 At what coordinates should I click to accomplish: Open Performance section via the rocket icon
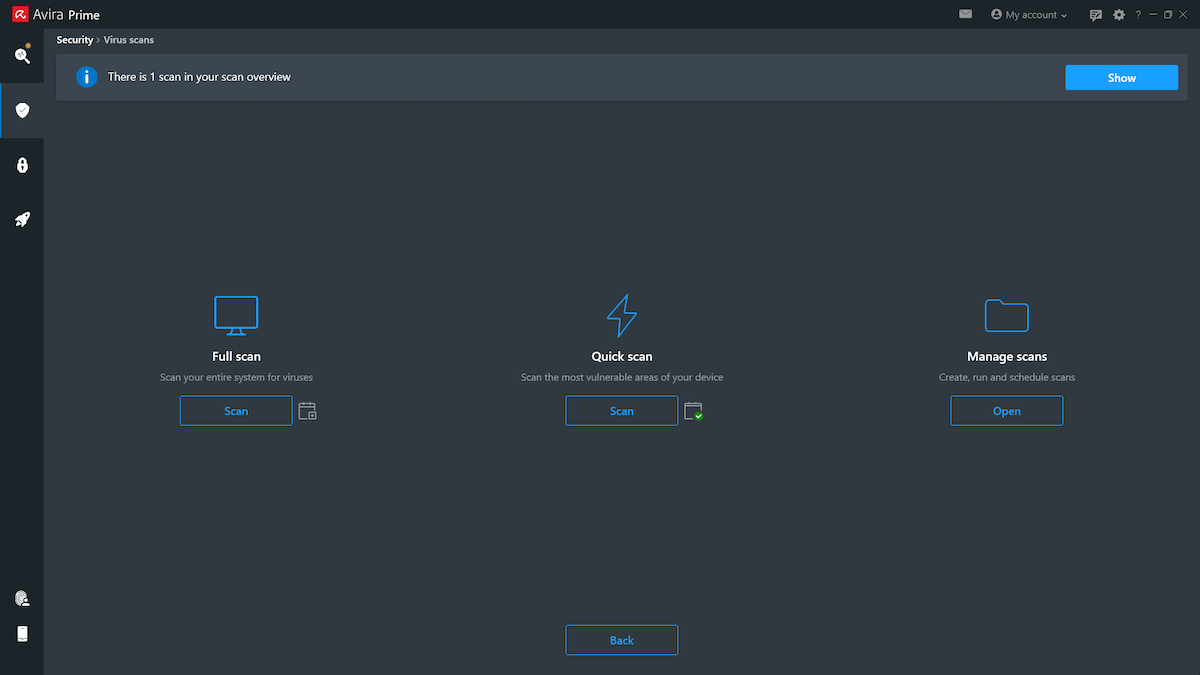(x=22, y=218)
